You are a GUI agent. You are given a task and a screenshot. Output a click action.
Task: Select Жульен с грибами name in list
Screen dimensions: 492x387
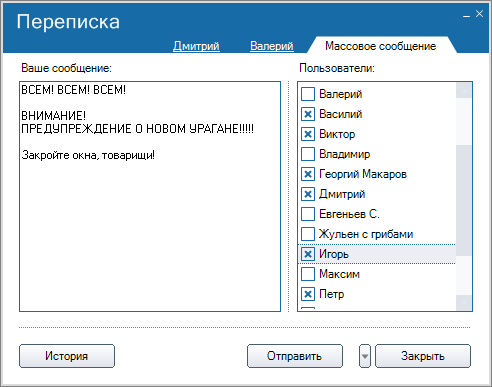coord(366,234)
